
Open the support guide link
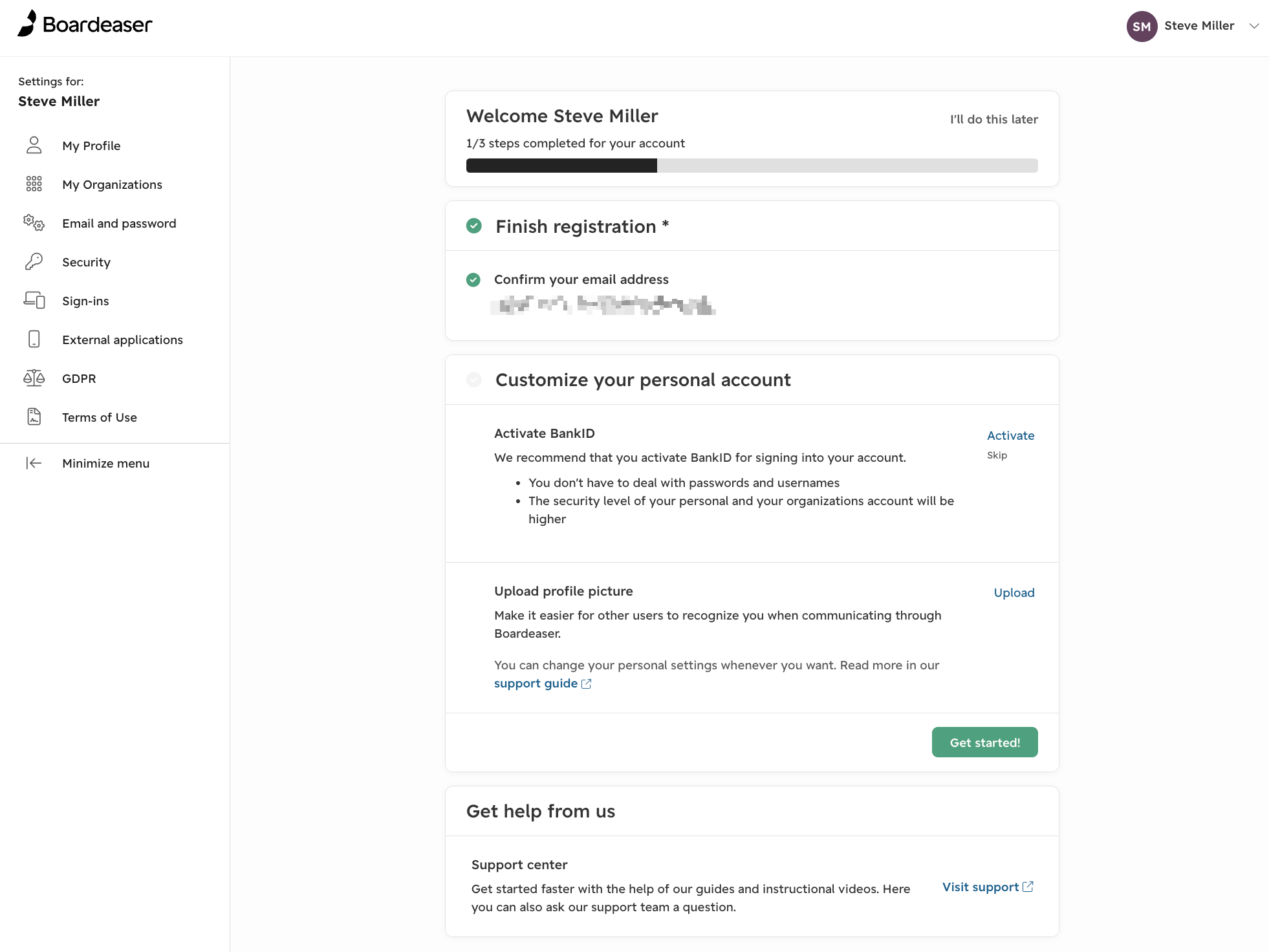[x=536, y=684]
